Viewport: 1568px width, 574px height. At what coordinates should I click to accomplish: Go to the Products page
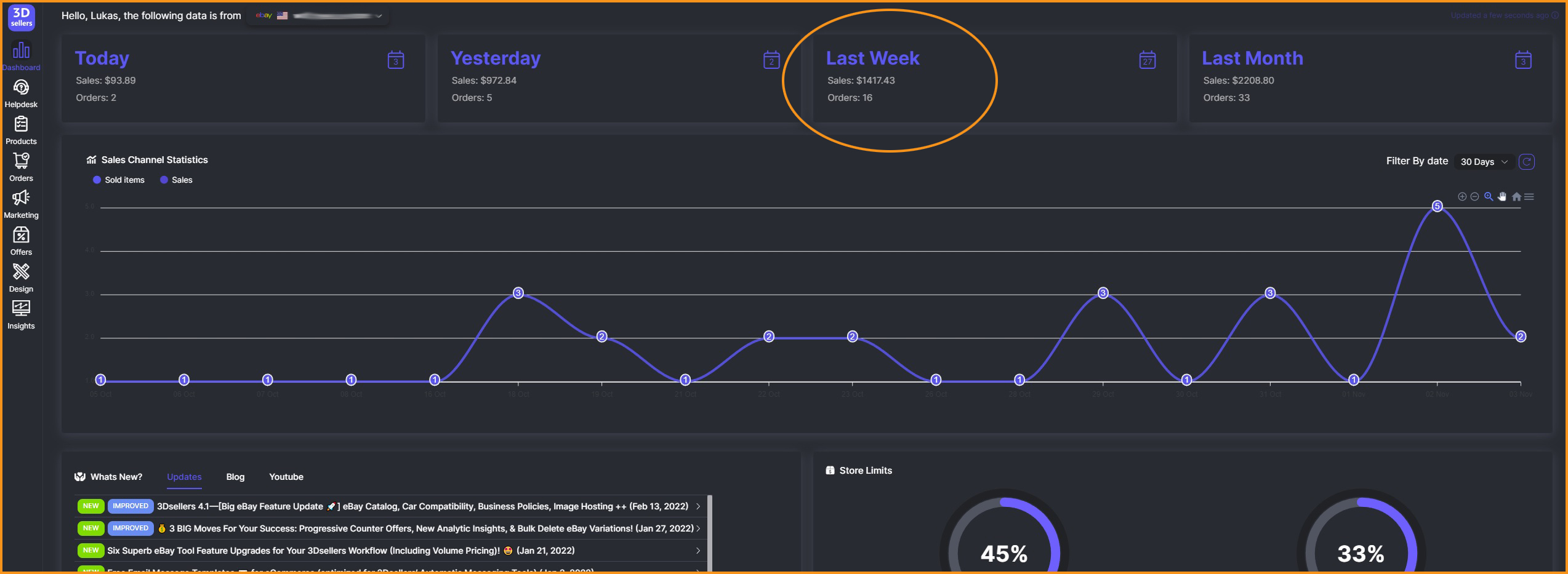point(21,130)
